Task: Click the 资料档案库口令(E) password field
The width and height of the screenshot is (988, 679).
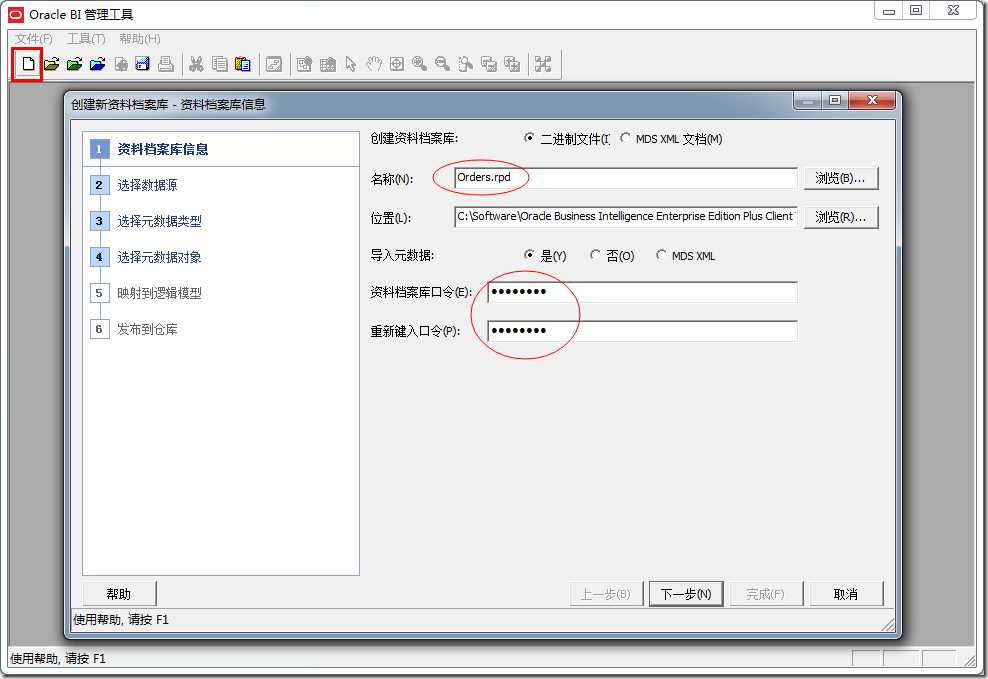Action: pyautogui.click(x=642, y=292)
